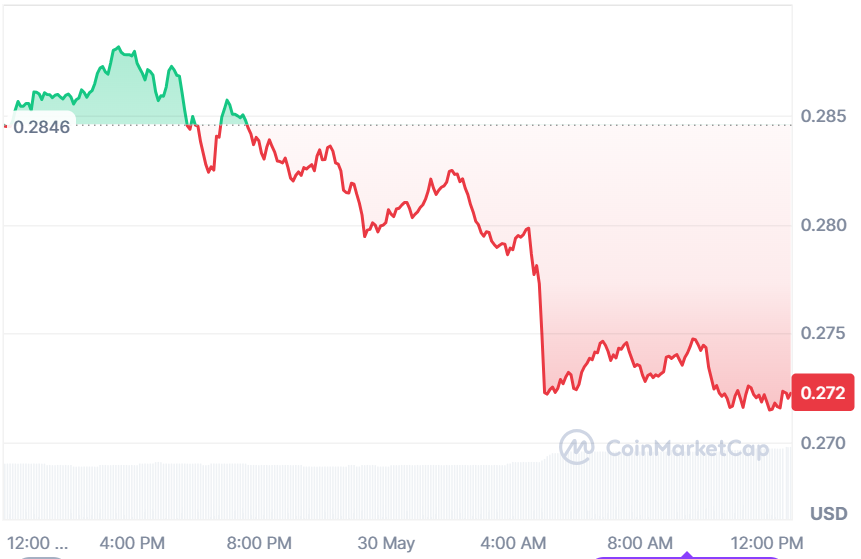Image resolution: width=861 pixels, height=559 pixels.
Task: Select the red 0.272 current price tag
Action: [x=822, y=393]
